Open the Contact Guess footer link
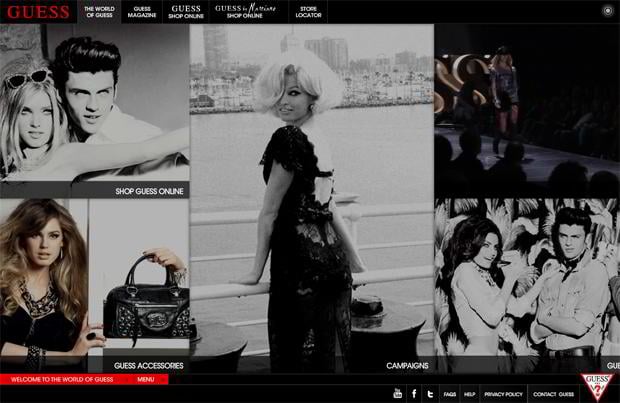Image resolution: width=620 pixels, height=403 pixels. [x=553, y=394]
